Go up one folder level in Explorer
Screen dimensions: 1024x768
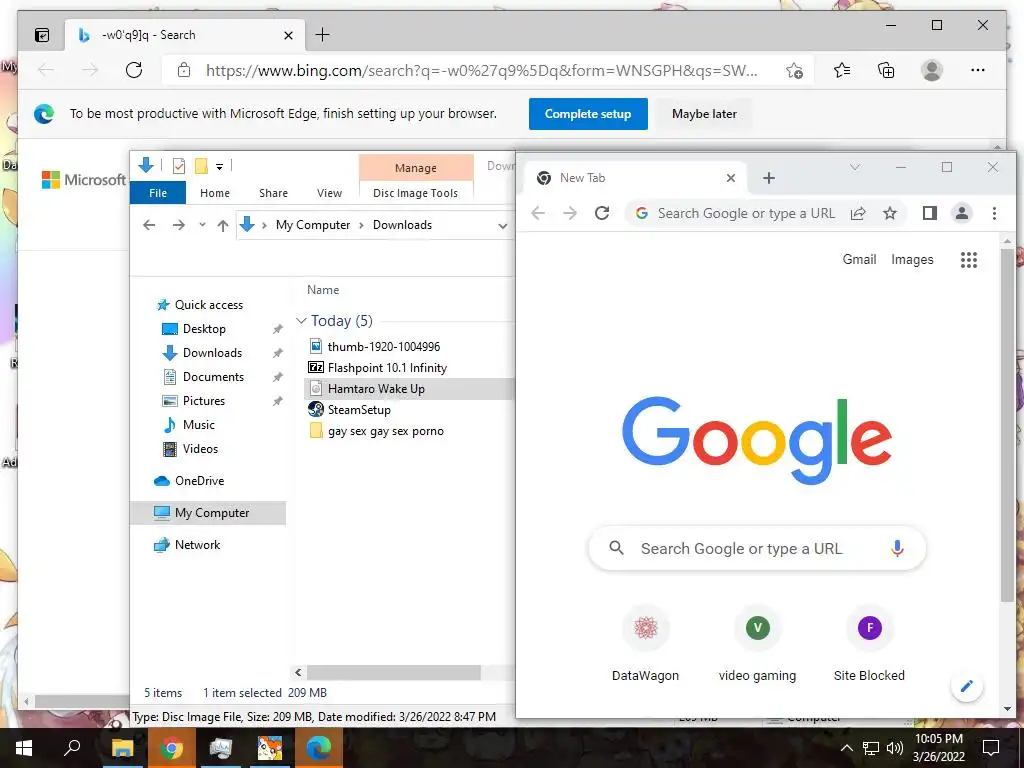[223, 225]
